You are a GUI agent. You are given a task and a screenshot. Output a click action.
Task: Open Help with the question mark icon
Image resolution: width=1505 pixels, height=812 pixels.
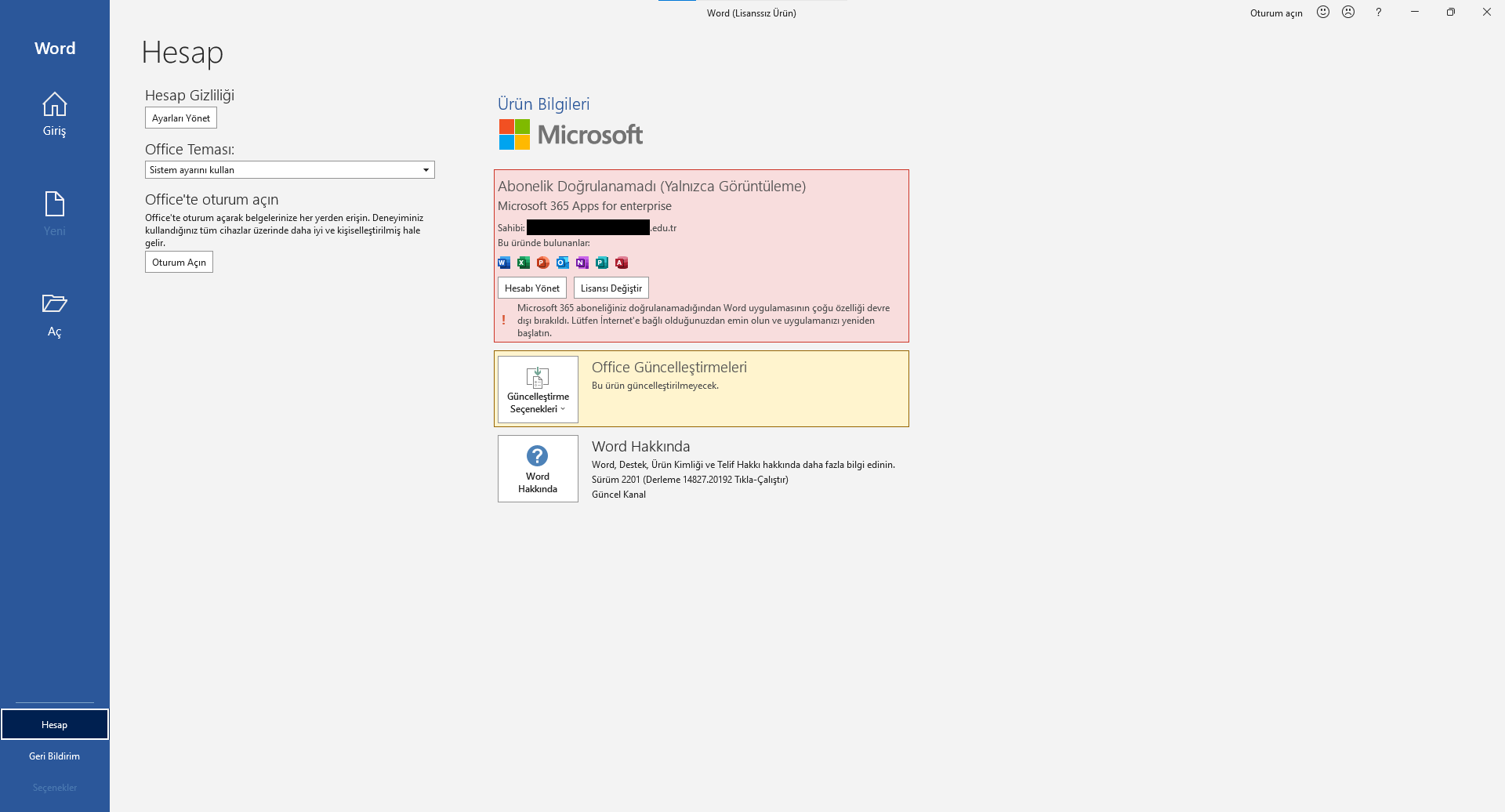click(1378, 12)
